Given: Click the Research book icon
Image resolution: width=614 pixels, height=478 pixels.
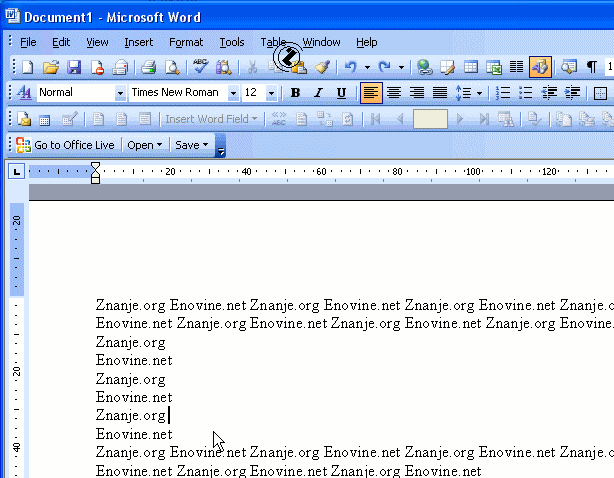Looking at the screenshot, I should tap(224, 67).
